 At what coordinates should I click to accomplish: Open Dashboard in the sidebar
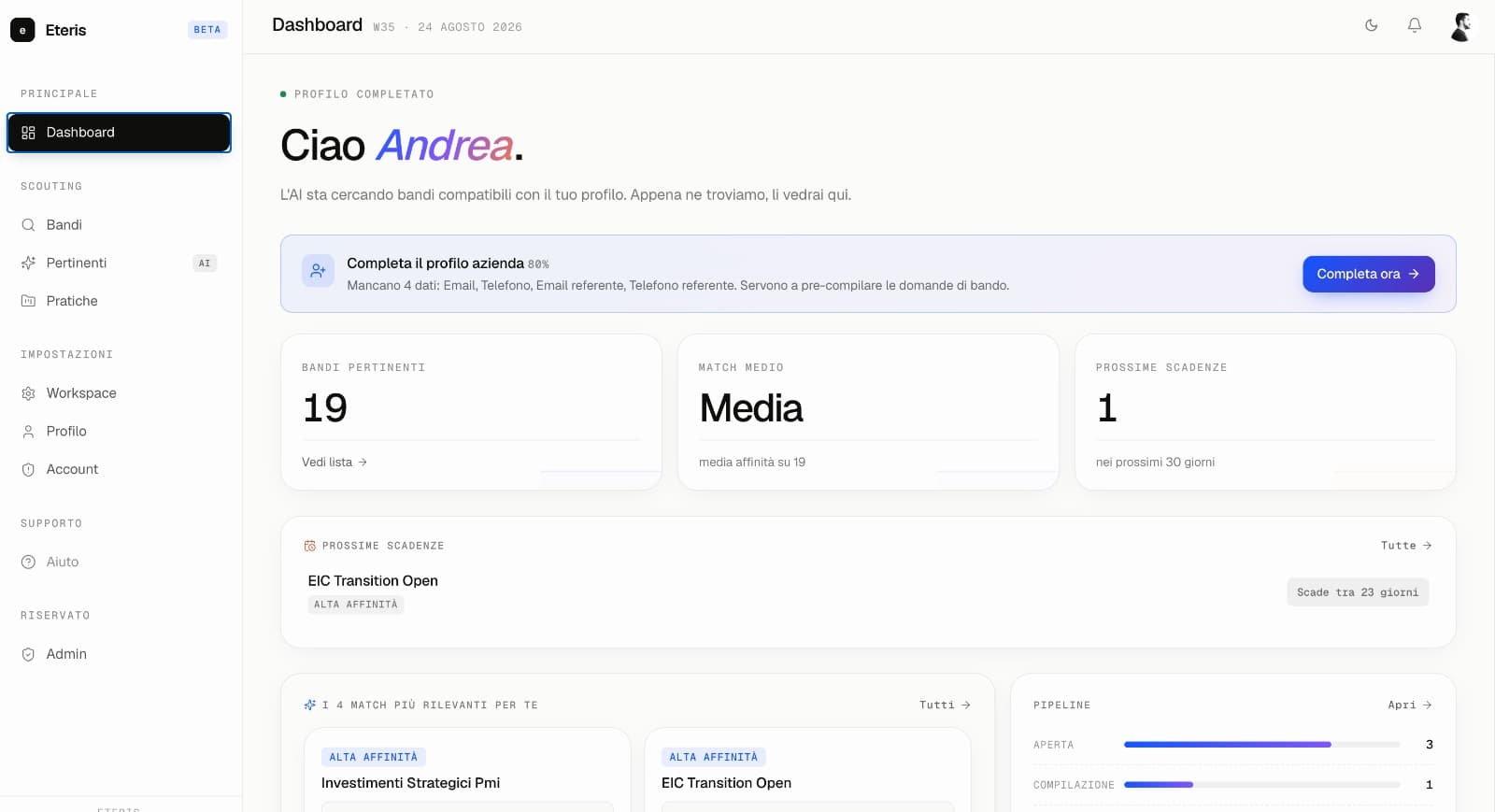(119, 133)
